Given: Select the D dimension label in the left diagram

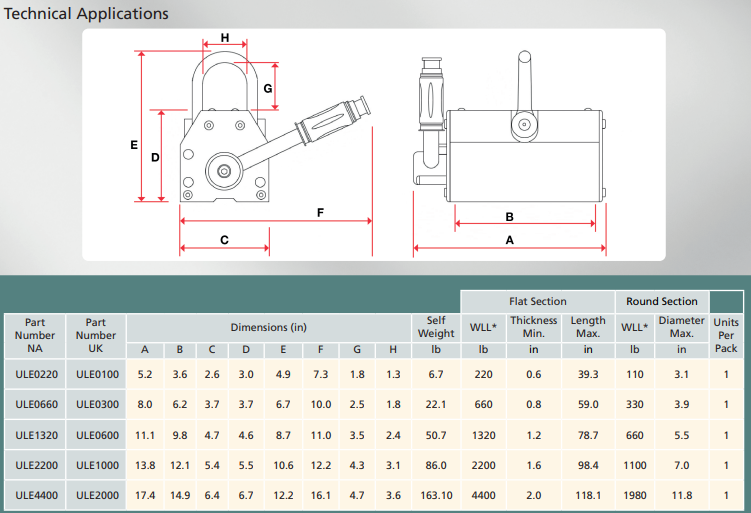Looking at the screenshot, I should coord(155,158).
